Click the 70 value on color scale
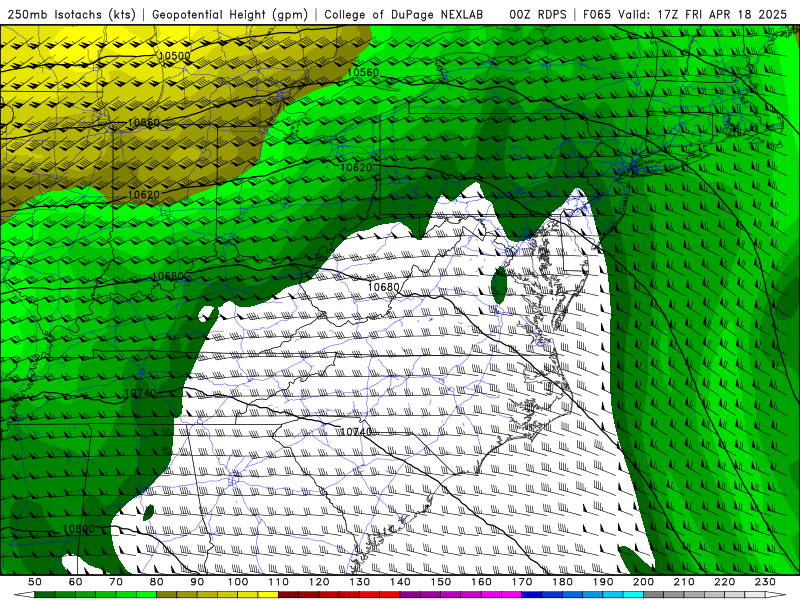The height and width of the screenshot is (600, 800). tap(116, 582)
